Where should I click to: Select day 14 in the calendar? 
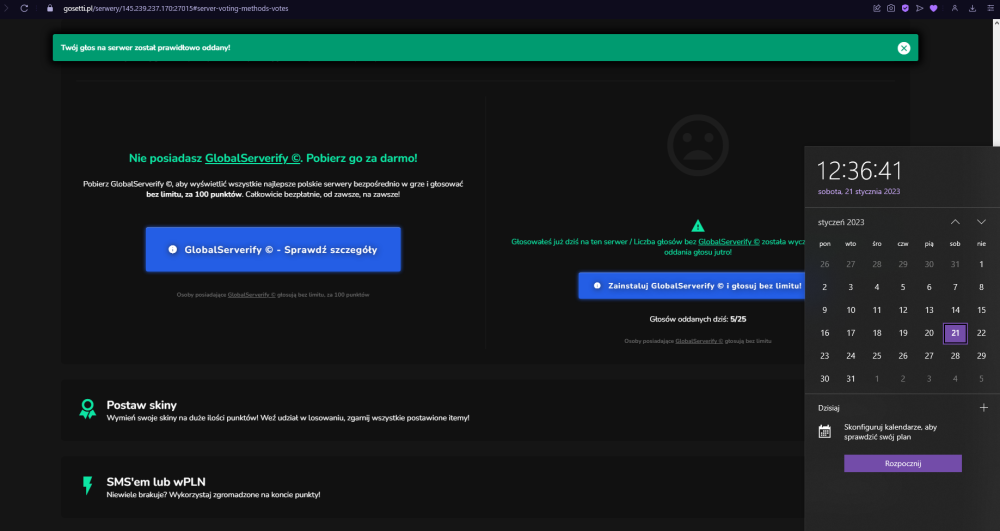pyautogui.click(x=955, y=310)
